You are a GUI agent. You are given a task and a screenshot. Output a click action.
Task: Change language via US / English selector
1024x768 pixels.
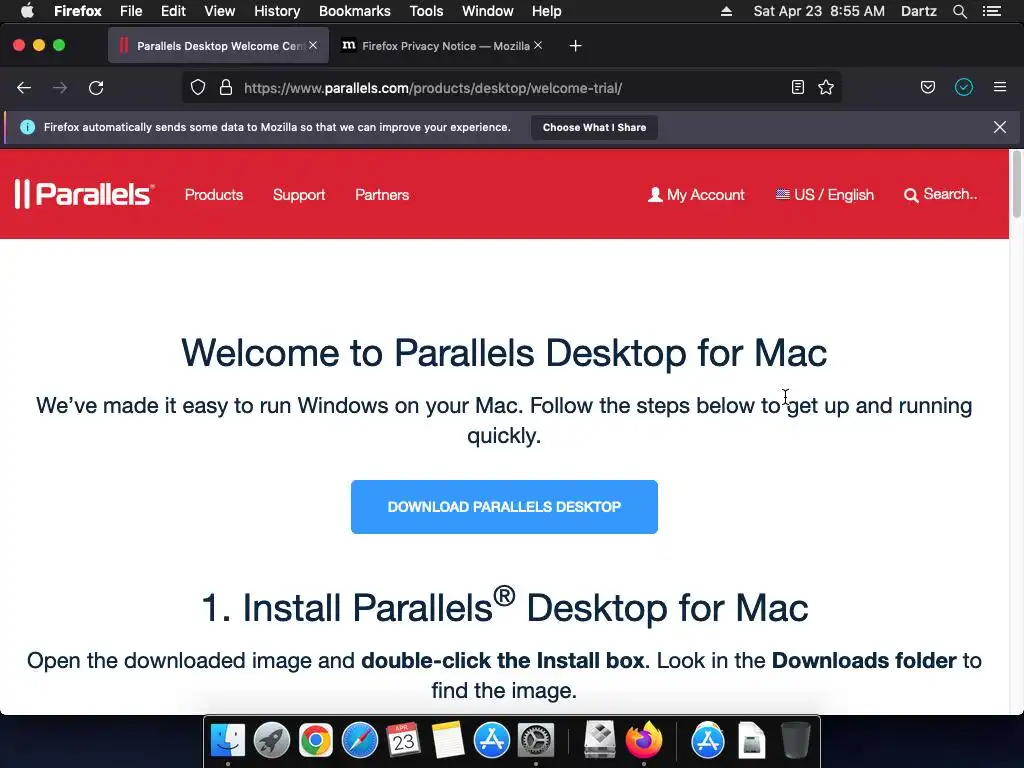click(825, 195)
